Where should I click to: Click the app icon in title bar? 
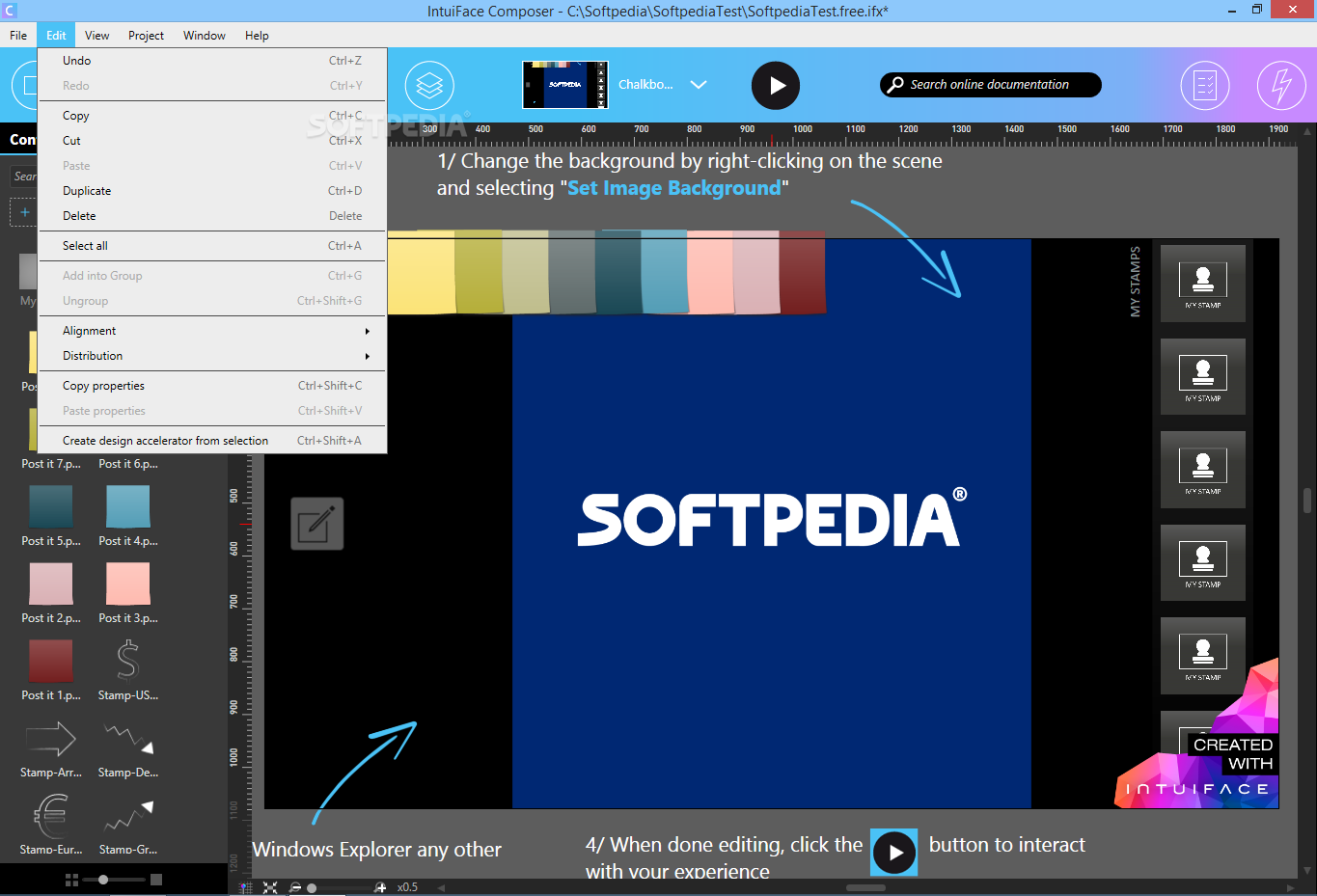(x=10, y=11)
